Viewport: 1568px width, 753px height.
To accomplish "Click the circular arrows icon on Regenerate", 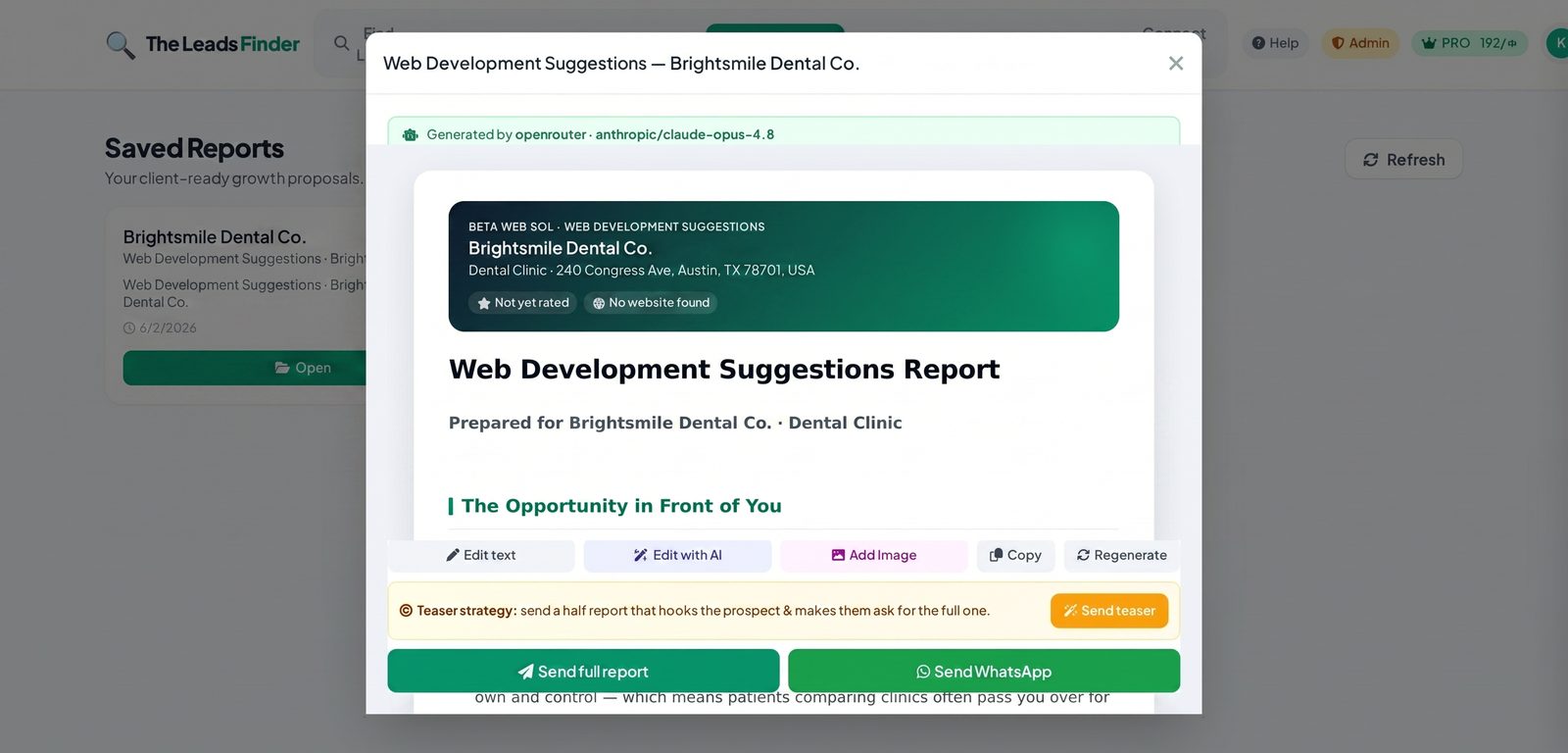I will (x=1083, y=556).
